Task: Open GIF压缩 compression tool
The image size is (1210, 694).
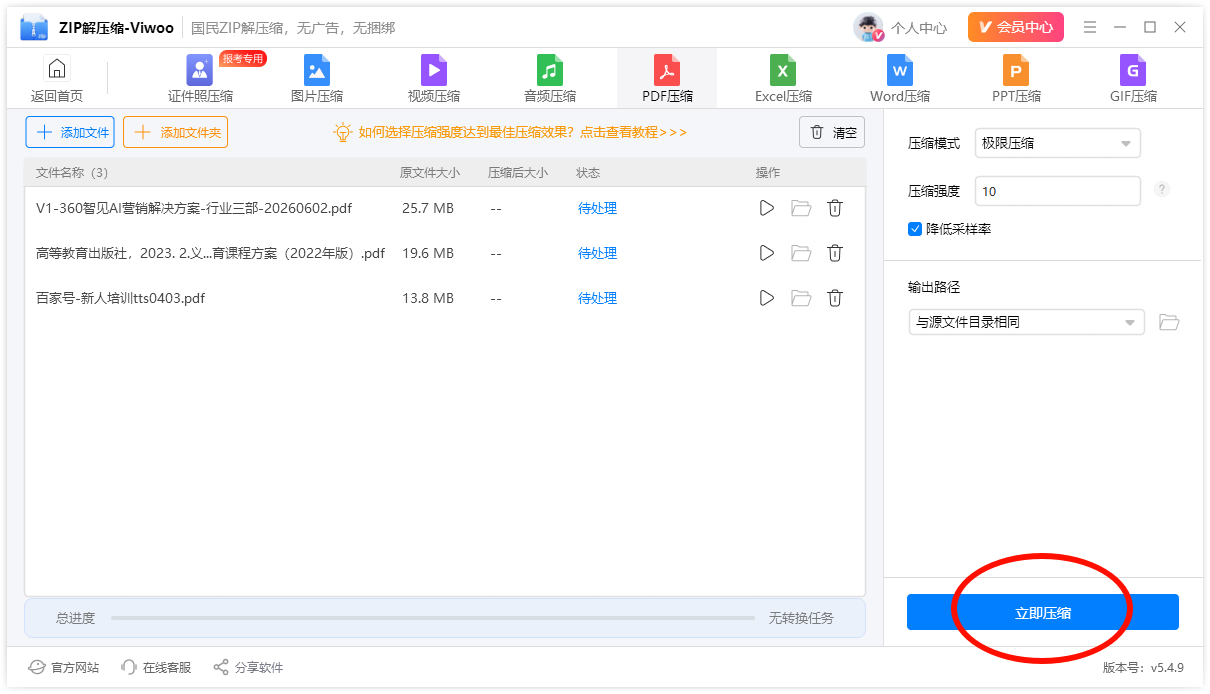Action: pos(1133,79)
